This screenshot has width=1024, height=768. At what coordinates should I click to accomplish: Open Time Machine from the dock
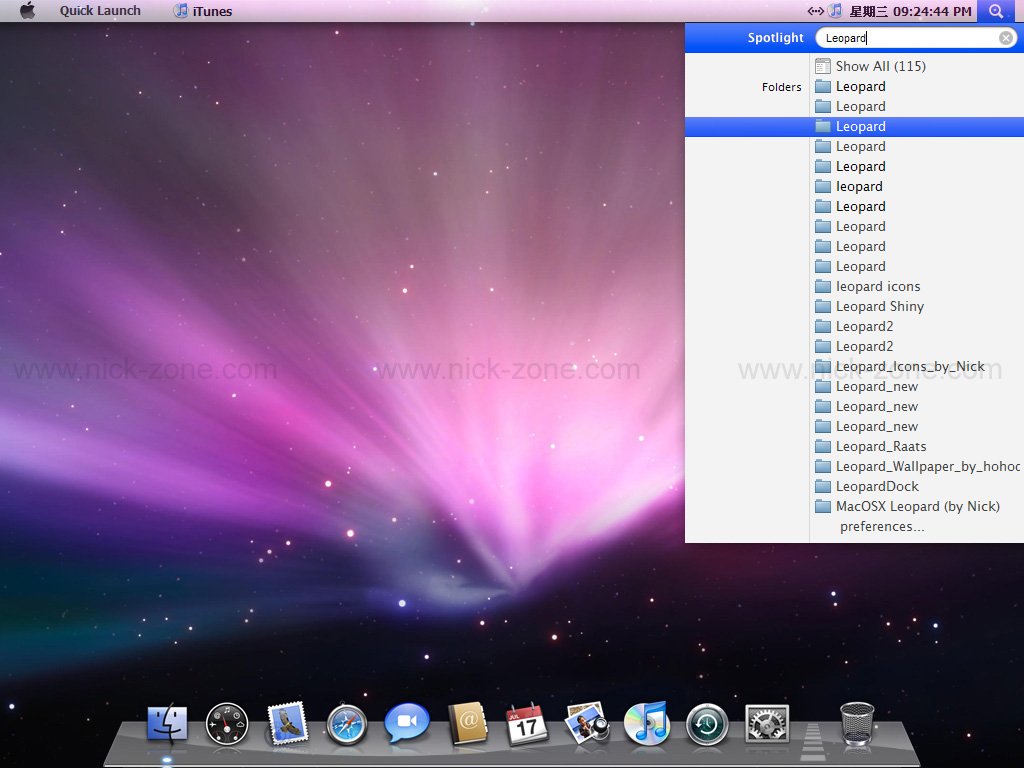[707, 724]
